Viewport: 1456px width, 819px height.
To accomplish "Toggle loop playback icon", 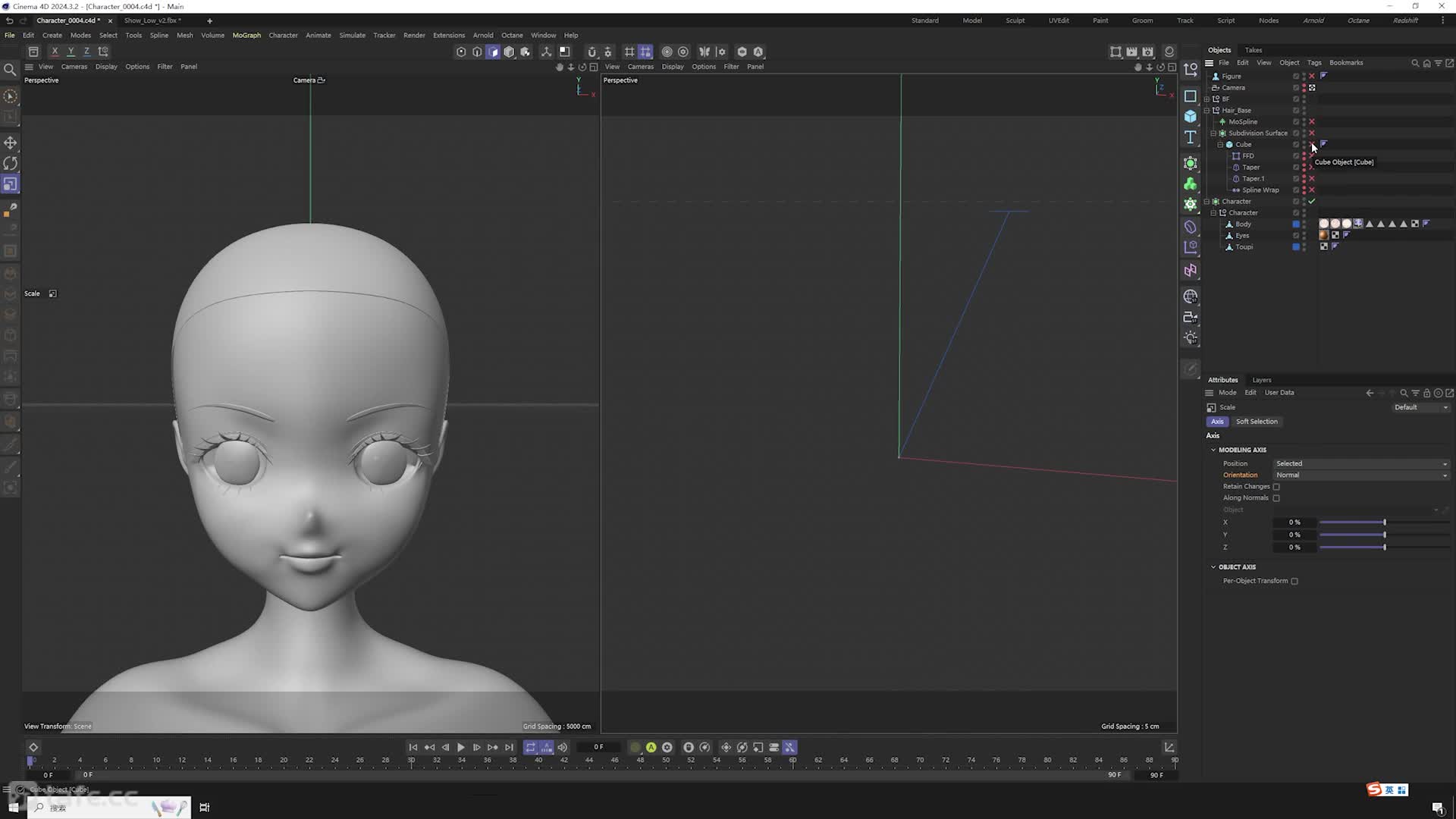I will 530,747.
